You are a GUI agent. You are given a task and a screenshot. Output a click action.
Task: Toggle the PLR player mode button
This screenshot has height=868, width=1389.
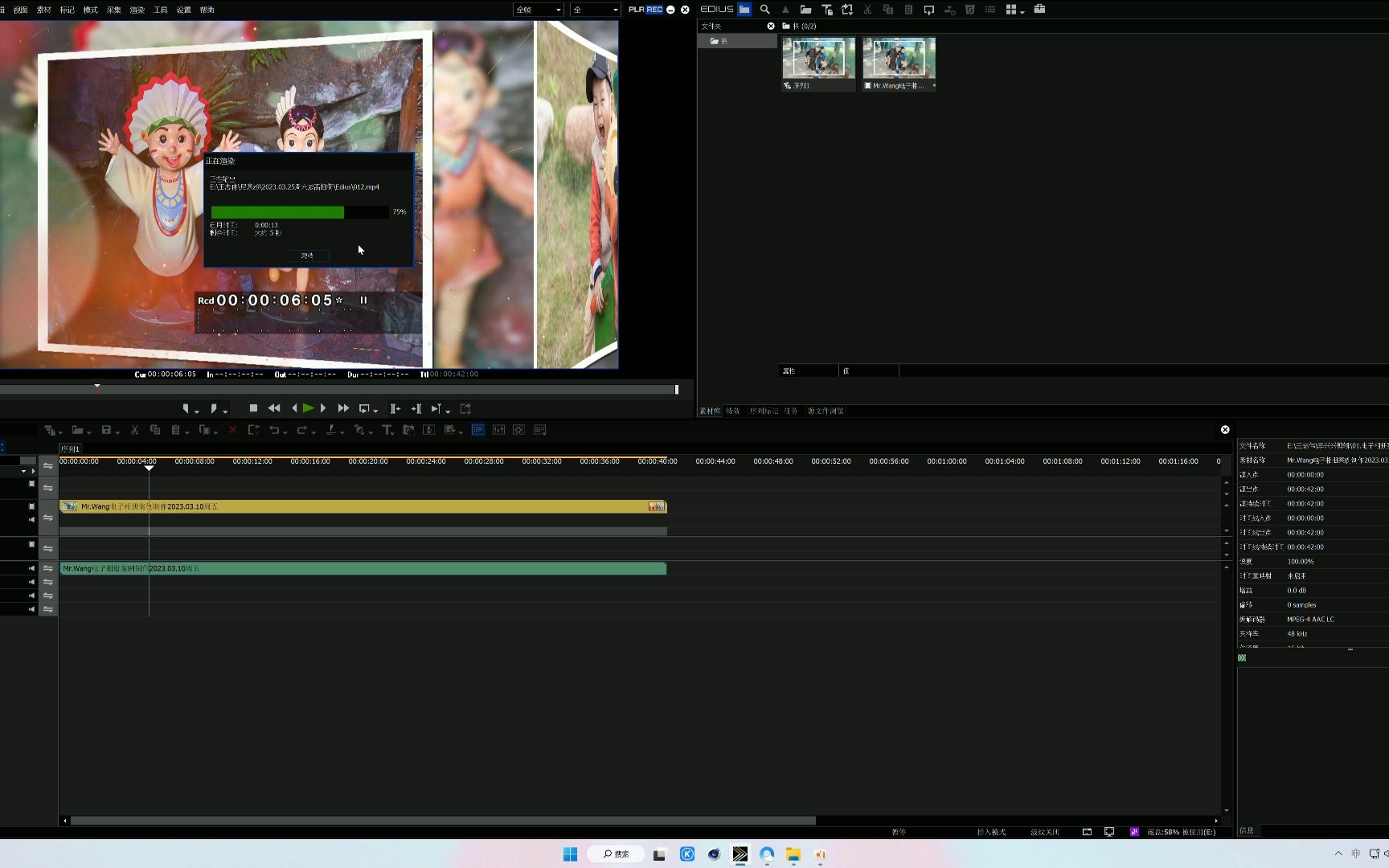pos(636,10)
